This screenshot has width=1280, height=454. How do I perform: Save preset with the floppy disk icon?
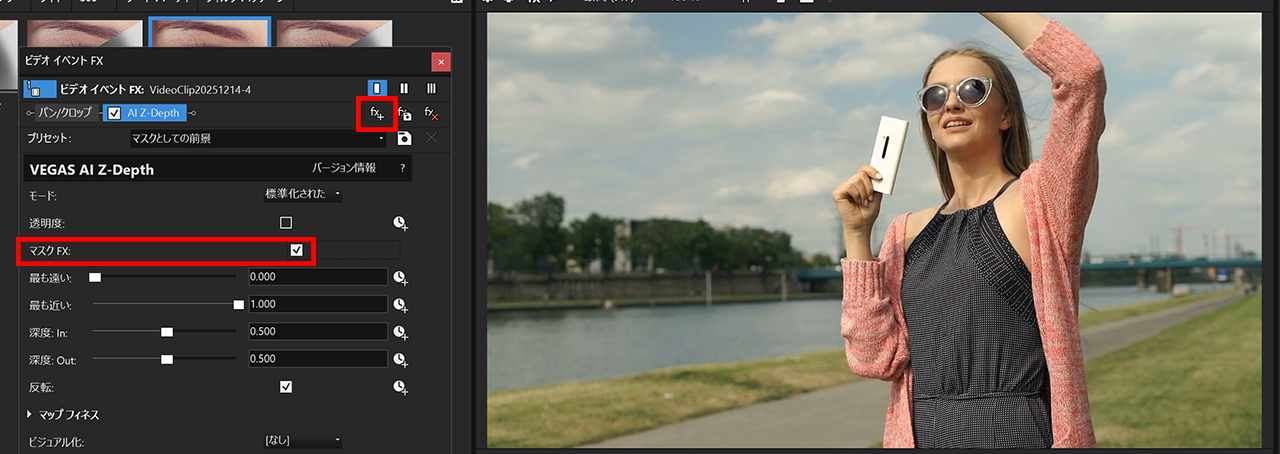[404, 138]
